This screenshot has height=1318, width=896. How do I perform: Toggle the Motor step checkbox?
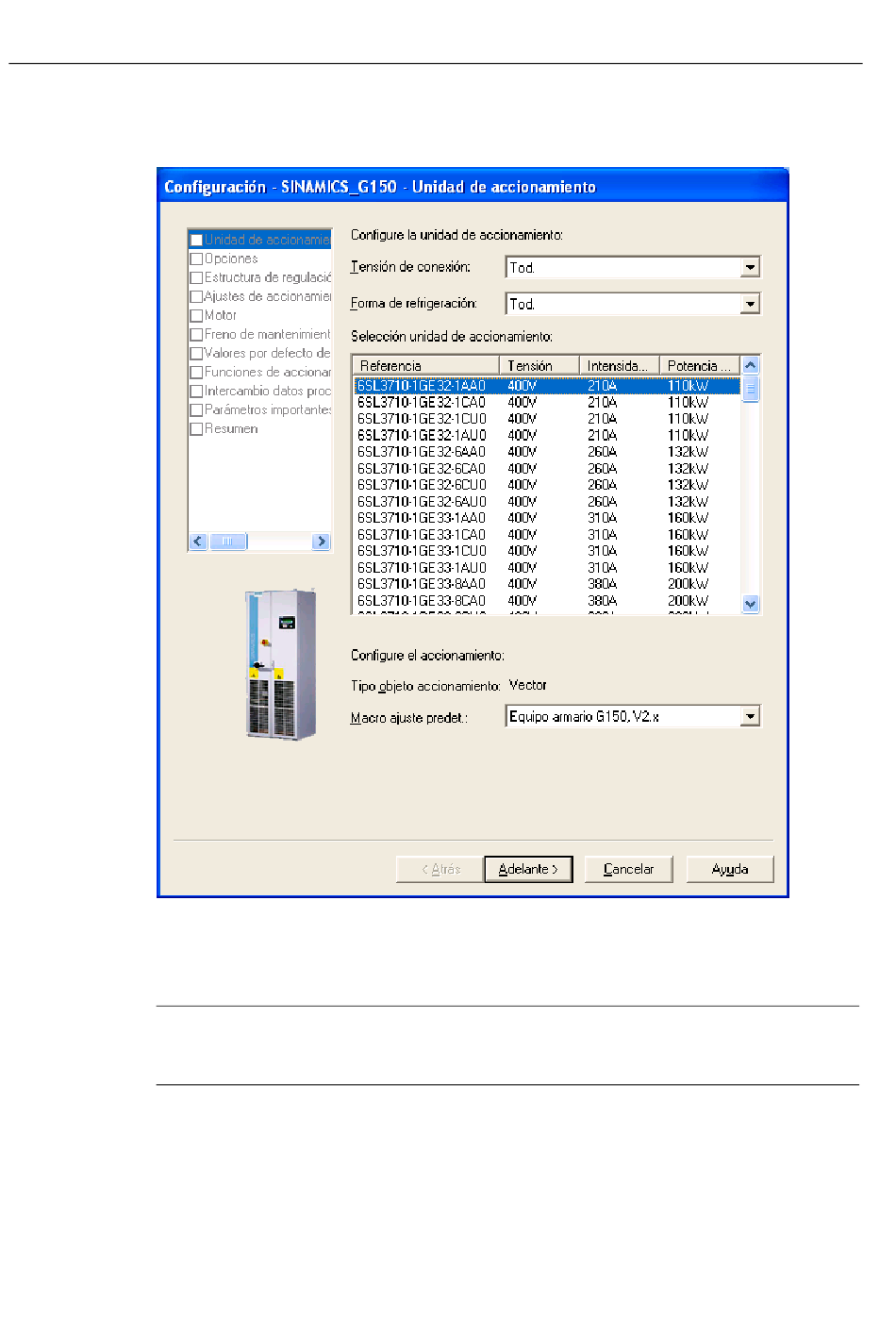(x=196, y=315)
